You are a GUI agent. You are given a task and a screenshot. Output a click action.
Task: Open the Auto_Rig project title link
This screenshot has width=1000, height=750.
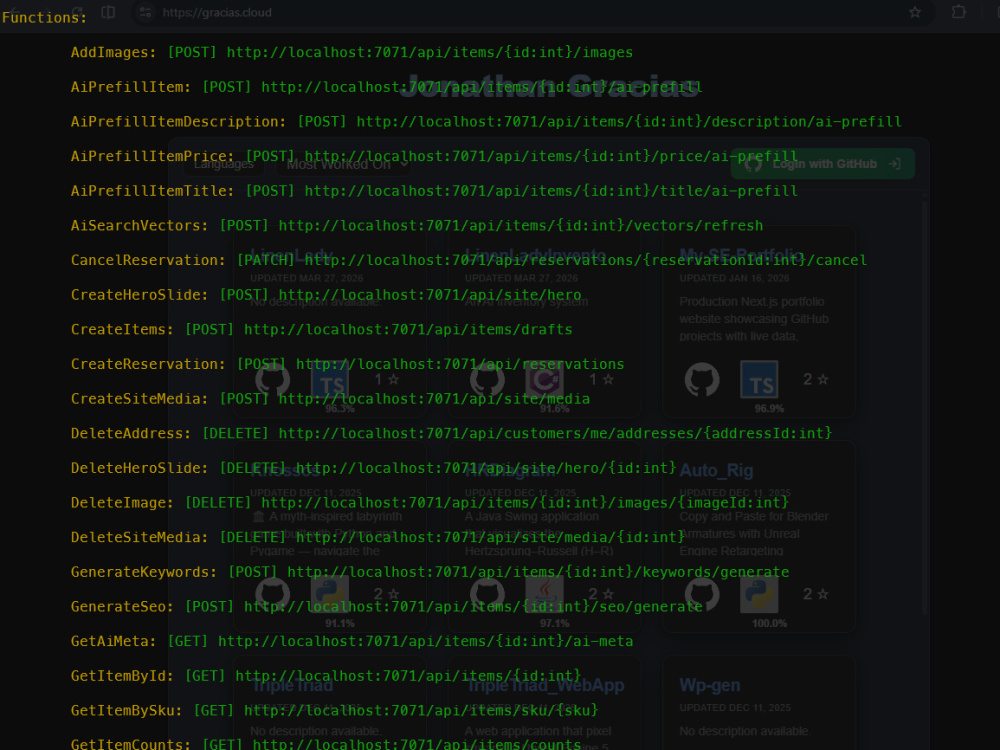716,471
